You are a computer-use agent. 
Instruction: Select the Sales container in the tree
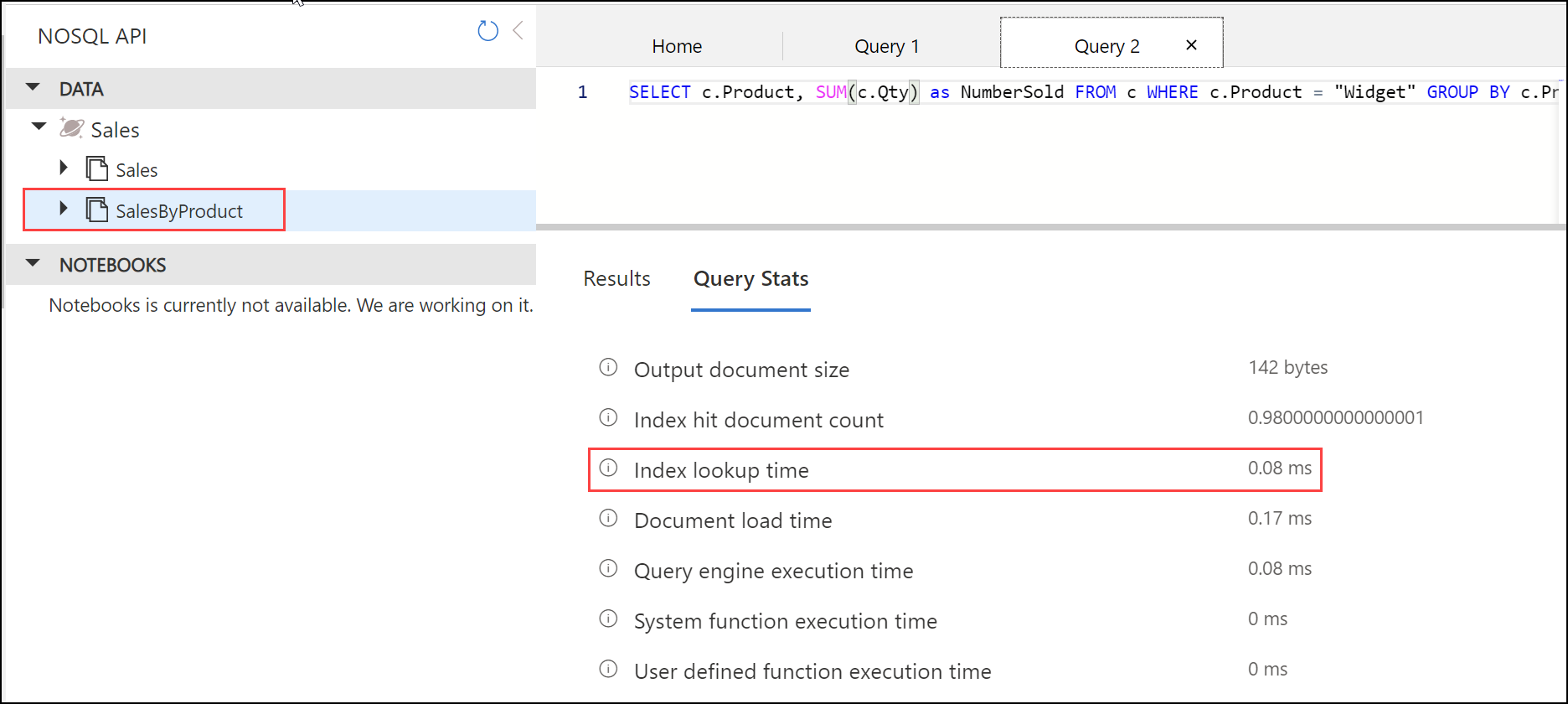click(x=137, y=170)
